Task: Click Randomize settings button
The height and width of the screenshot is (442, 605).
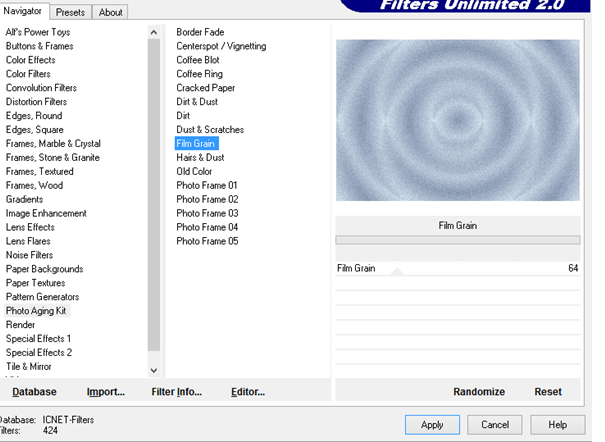Action: point(479,392)
